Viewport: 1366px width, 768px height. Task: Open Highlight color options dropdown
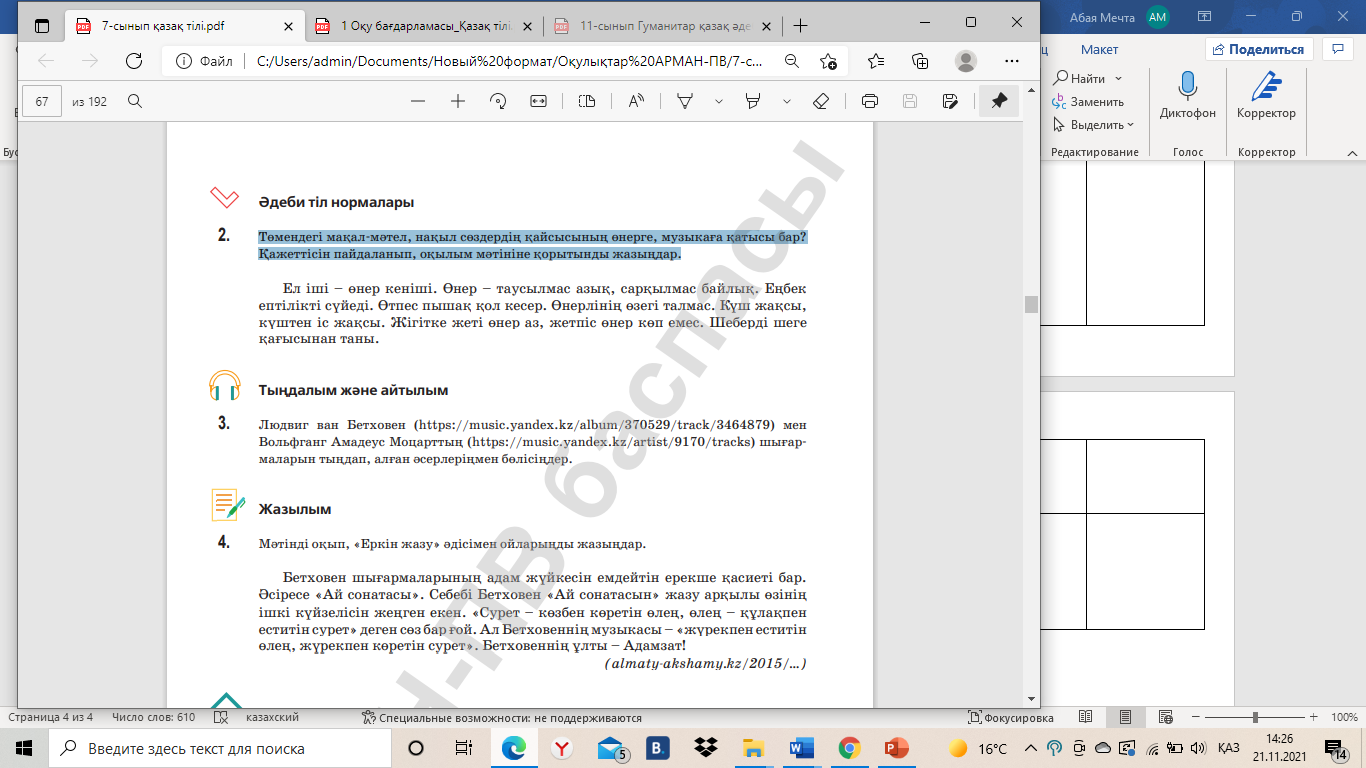pos(787,101)
